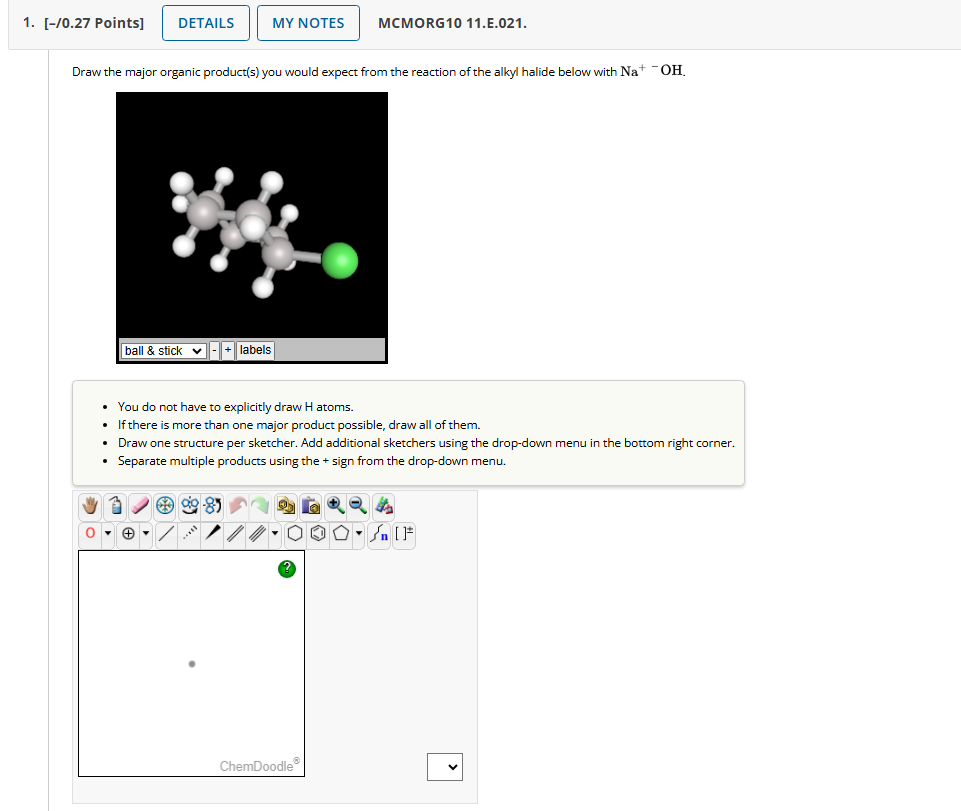
Task: Open the ball & stick display dropdown
Action: [x=162, y=350]
